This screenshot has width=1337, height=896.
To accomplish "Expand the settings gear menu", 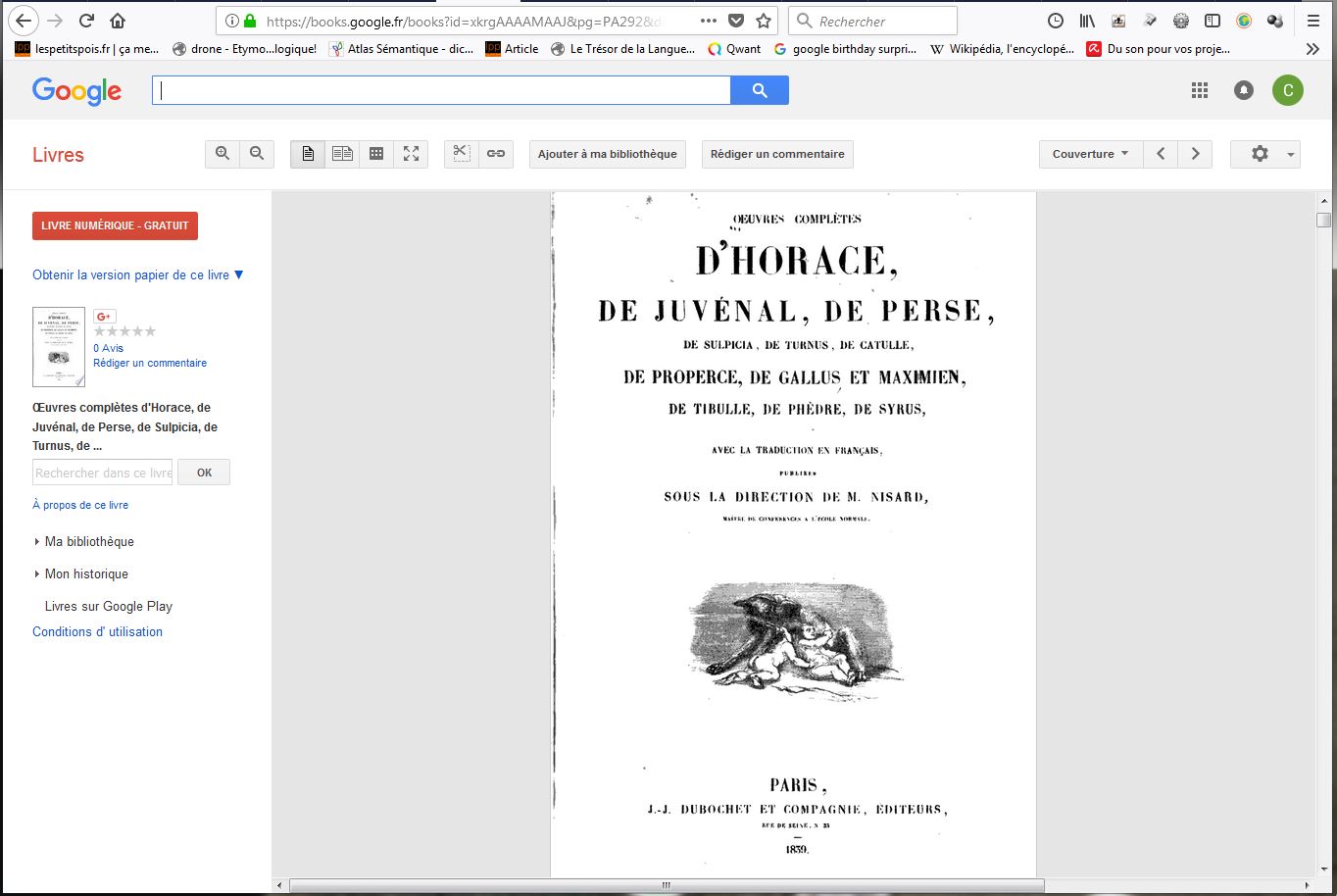I will (1264, 154).
